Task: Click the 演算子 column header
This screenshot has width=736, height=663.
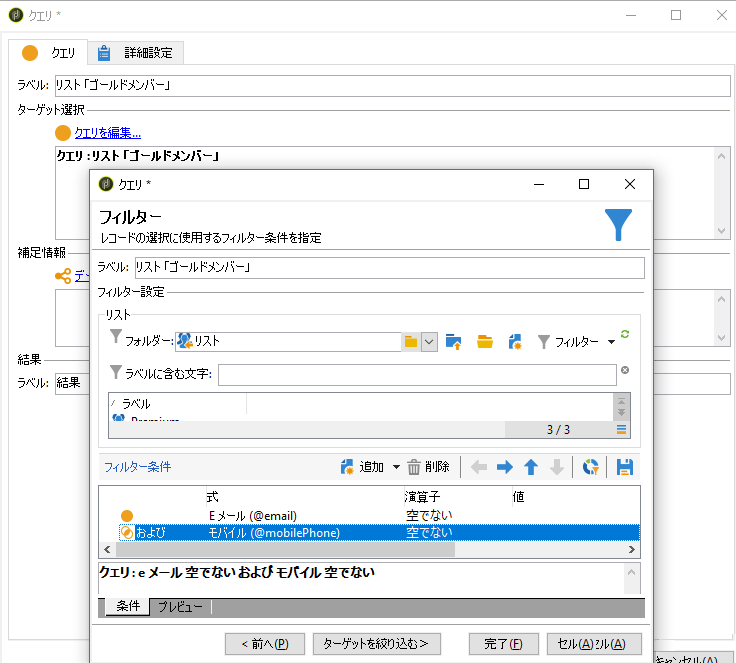Action: pyautogui.click(x=458, y=496)
